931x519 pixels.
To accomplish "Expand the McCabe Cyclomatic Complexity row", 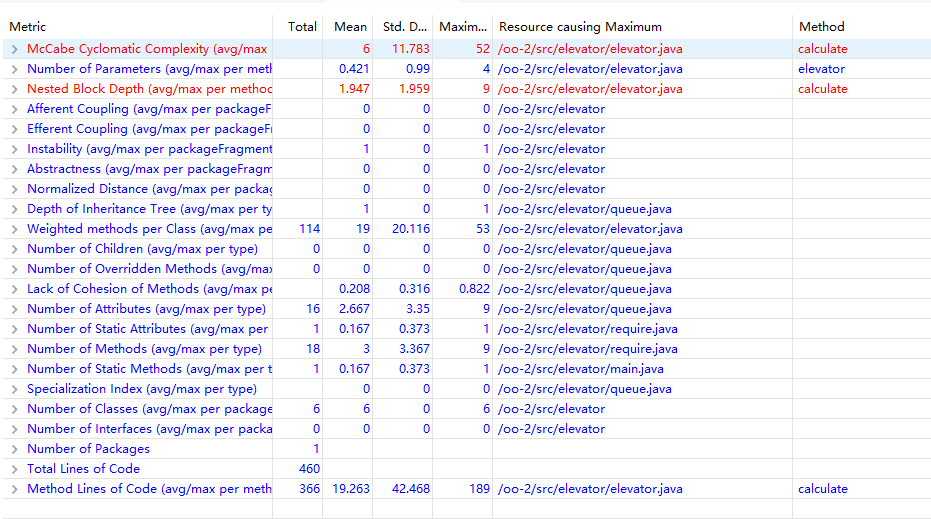I will (14, 49).
